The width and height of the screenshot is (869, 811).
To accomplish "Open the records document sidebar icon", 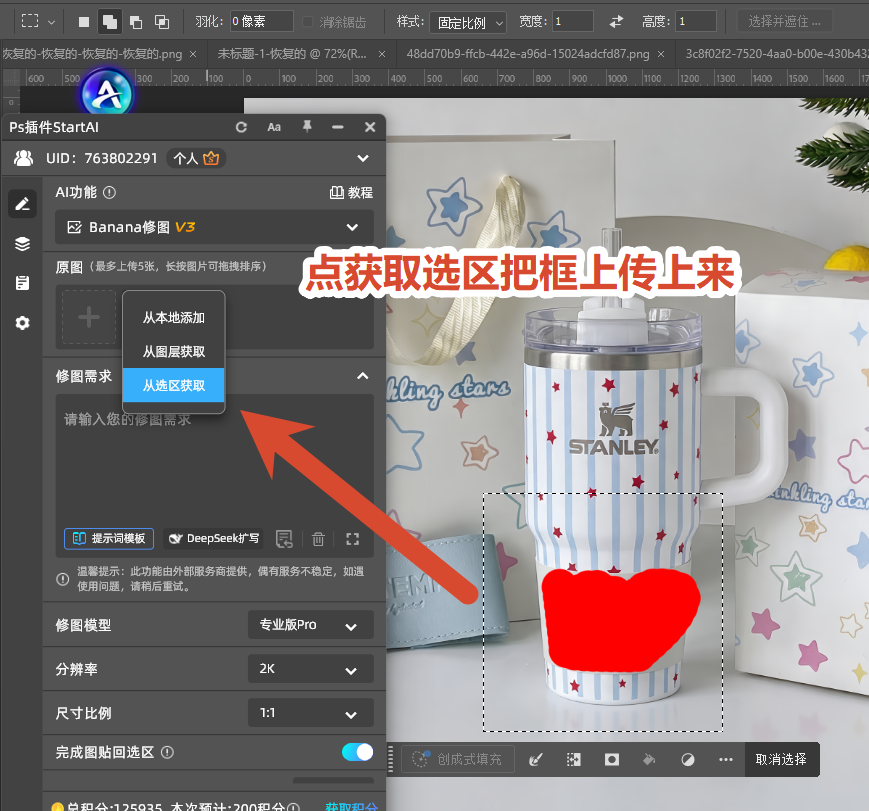I will point(22,283).
